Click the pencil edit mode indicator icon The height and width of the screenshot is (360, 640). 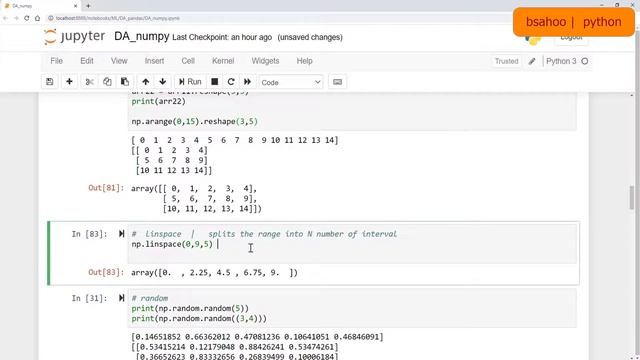point(531,61)
